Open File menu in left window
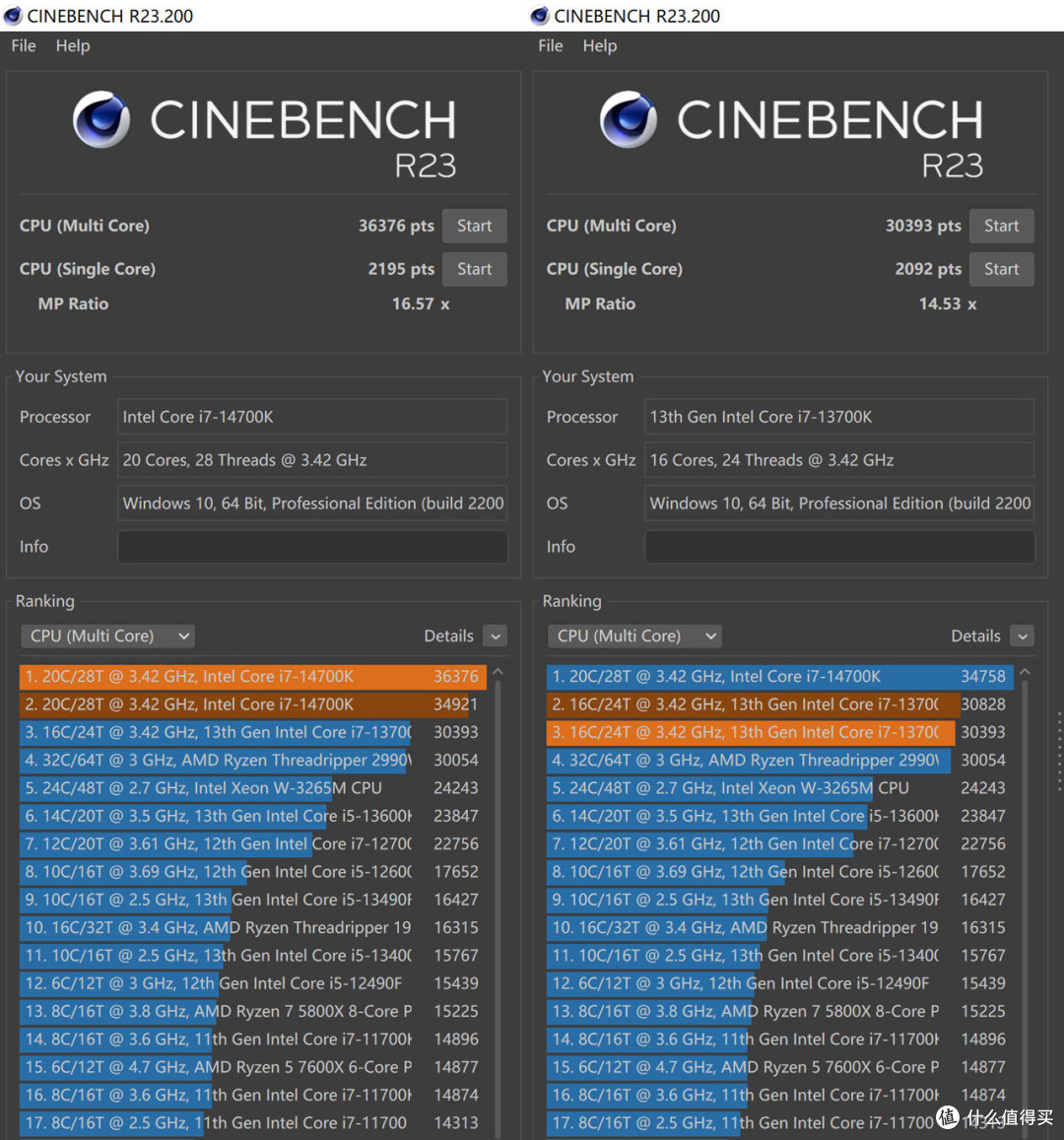 (x=24, y=45)
